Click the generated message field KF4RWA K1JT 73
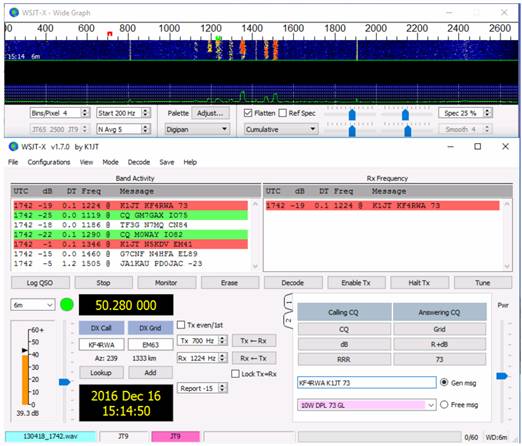This screenshot has width=522, height=446. click(367, 383)
